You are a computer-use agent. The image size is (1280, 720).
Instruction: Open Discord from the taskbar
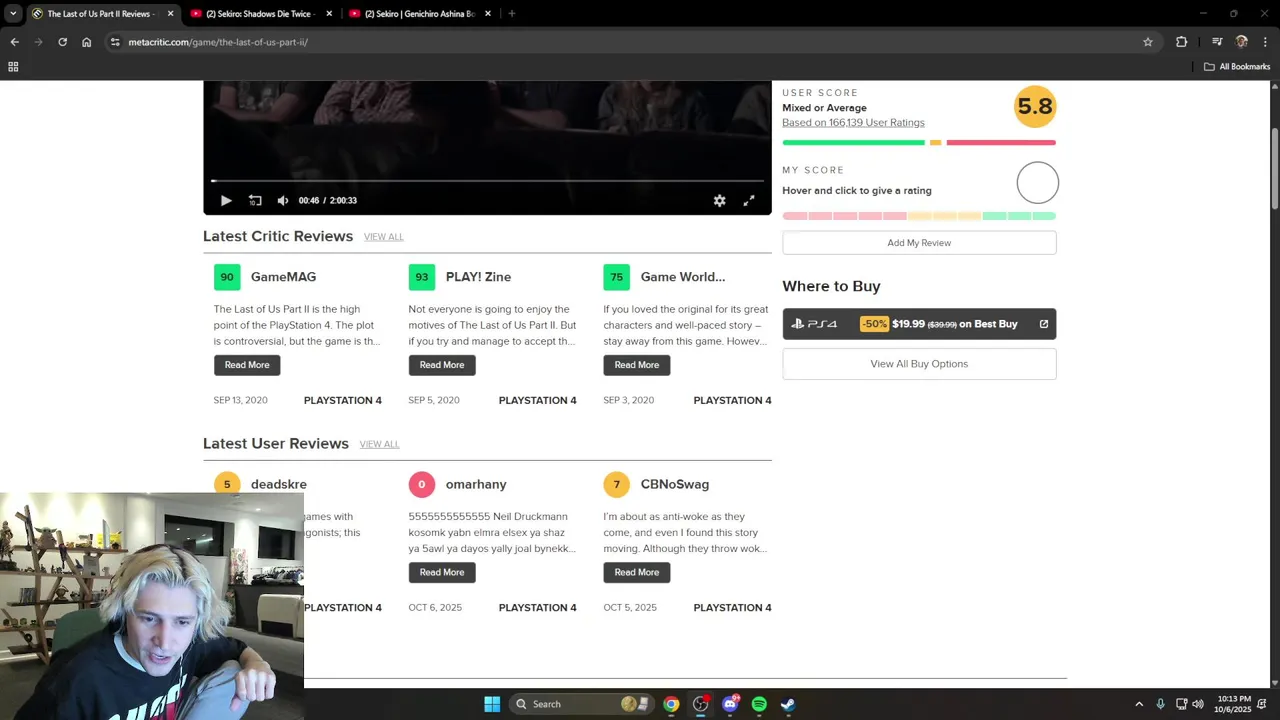tap(730, 704)
